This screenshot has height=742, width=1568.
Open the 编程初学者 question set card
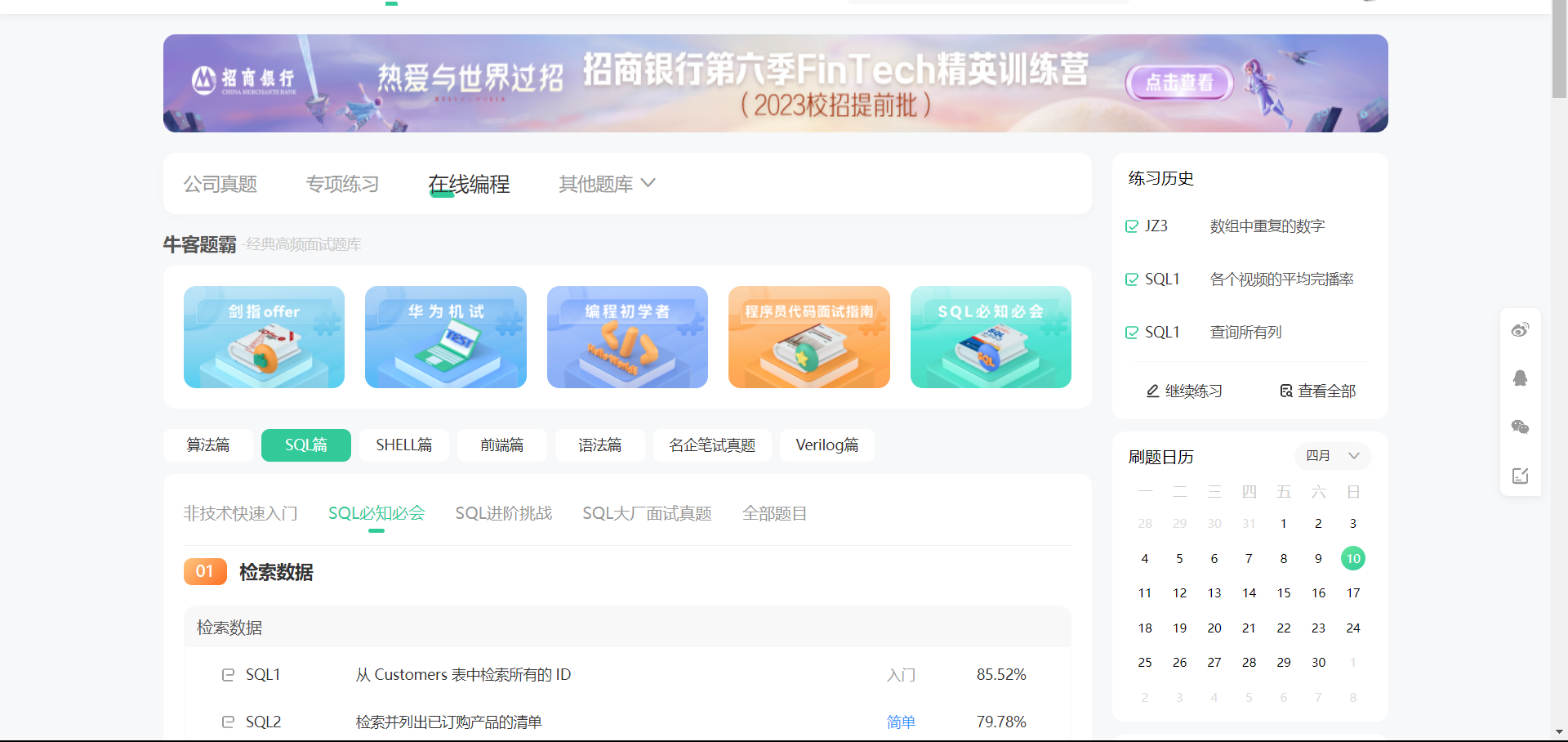(x=627, y=337)
